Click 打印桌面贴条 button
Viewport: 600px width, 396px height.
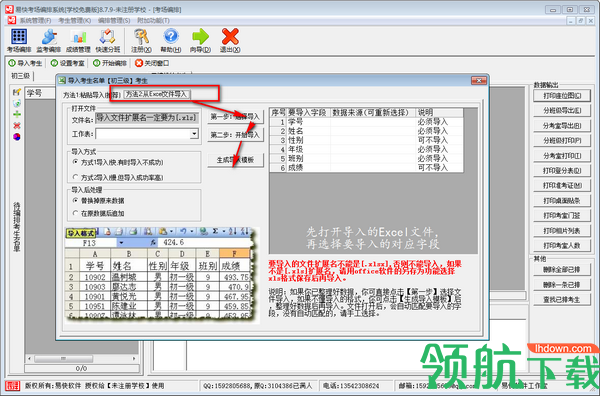(x=562, y=200)
